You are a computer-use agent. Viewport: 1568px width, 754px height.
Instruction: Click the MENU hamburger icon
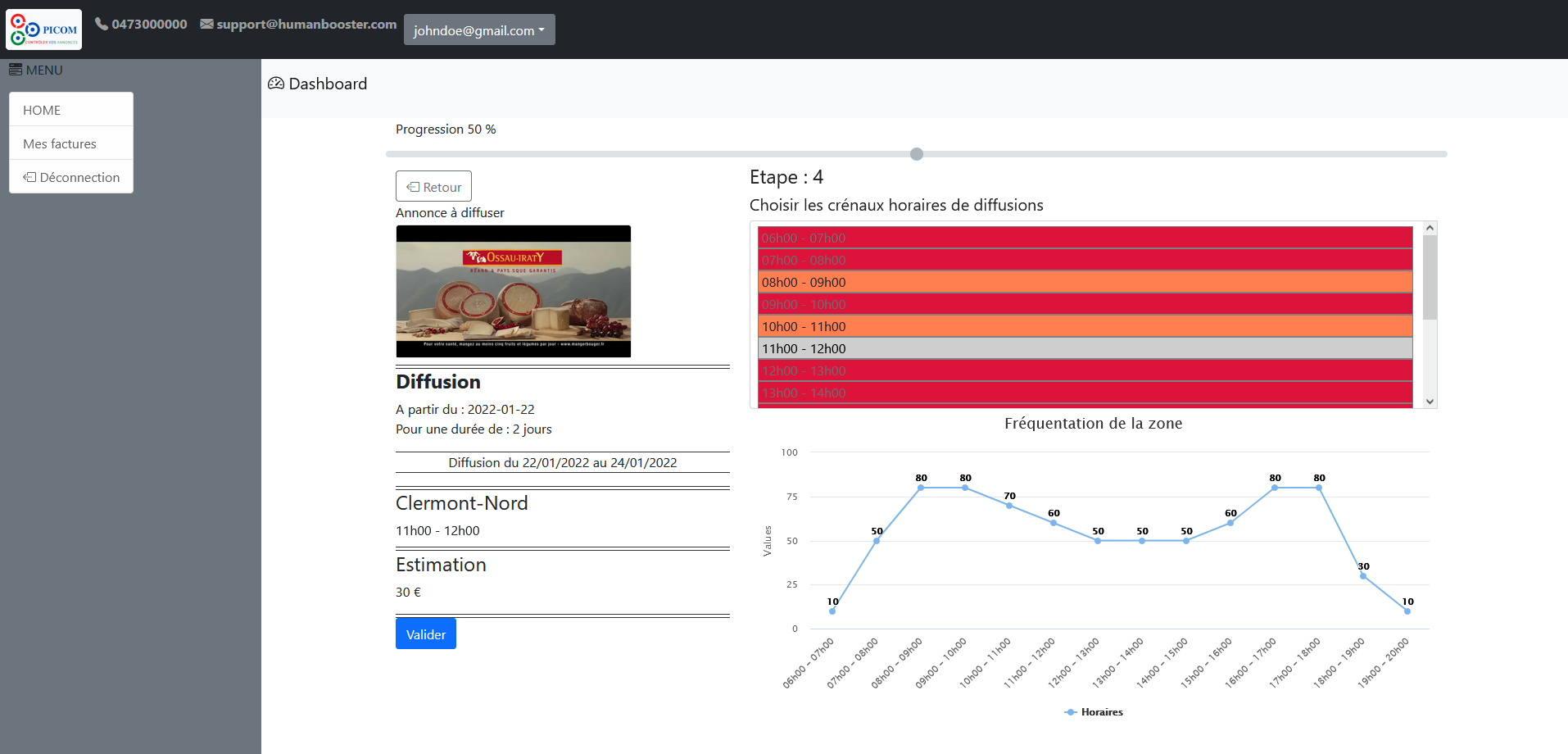point(16,70)
